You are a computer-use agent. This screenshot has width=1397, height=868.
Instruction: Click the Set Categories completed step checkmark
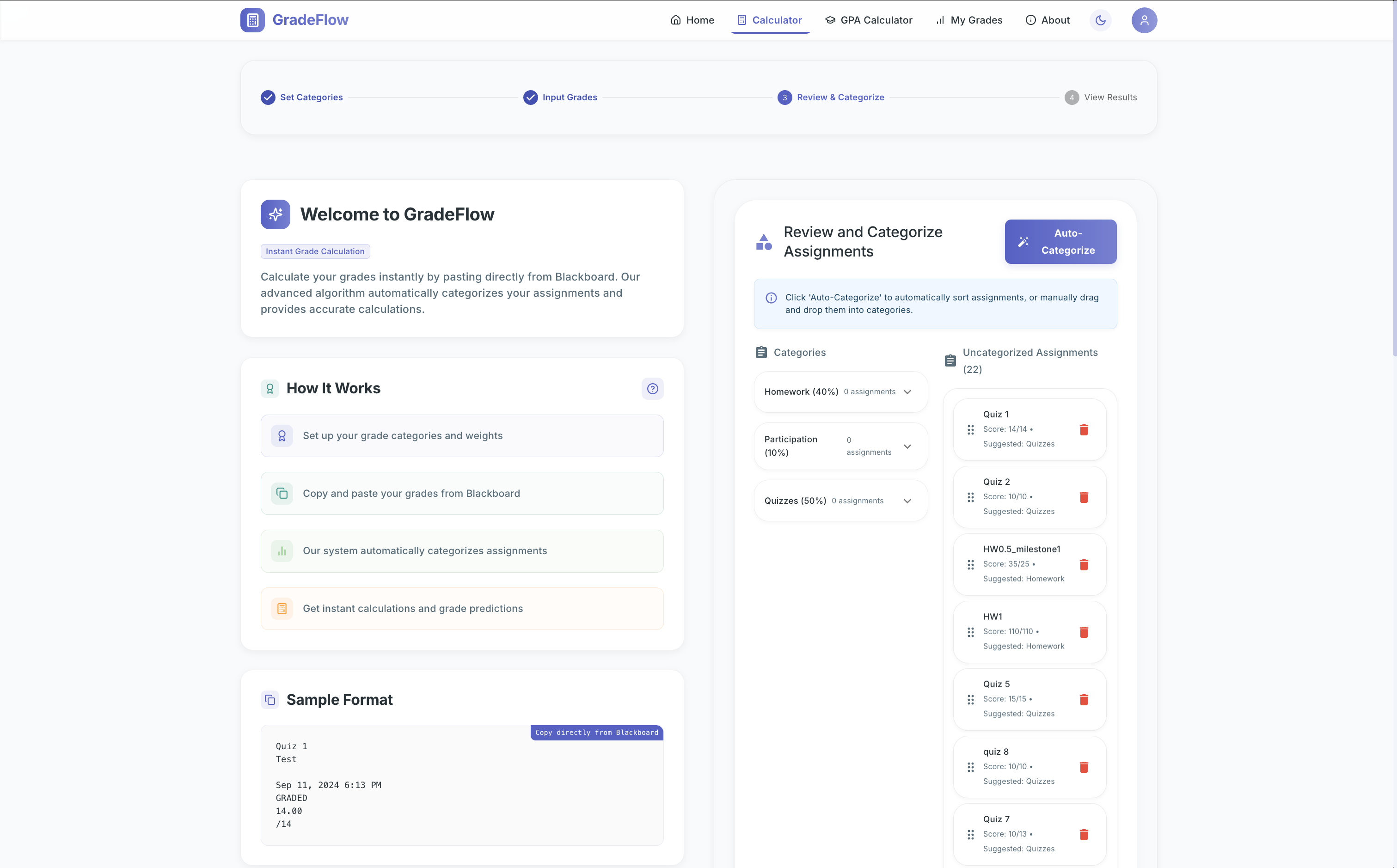click(268, 98)
